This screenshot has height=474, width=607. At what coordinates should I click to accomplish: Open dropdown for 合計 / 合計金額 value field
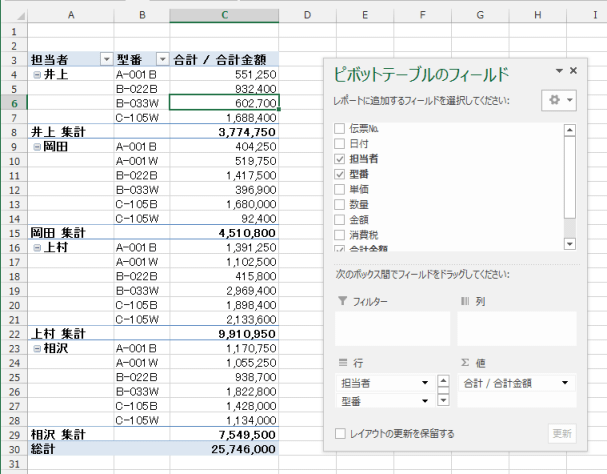coord(566,382)
